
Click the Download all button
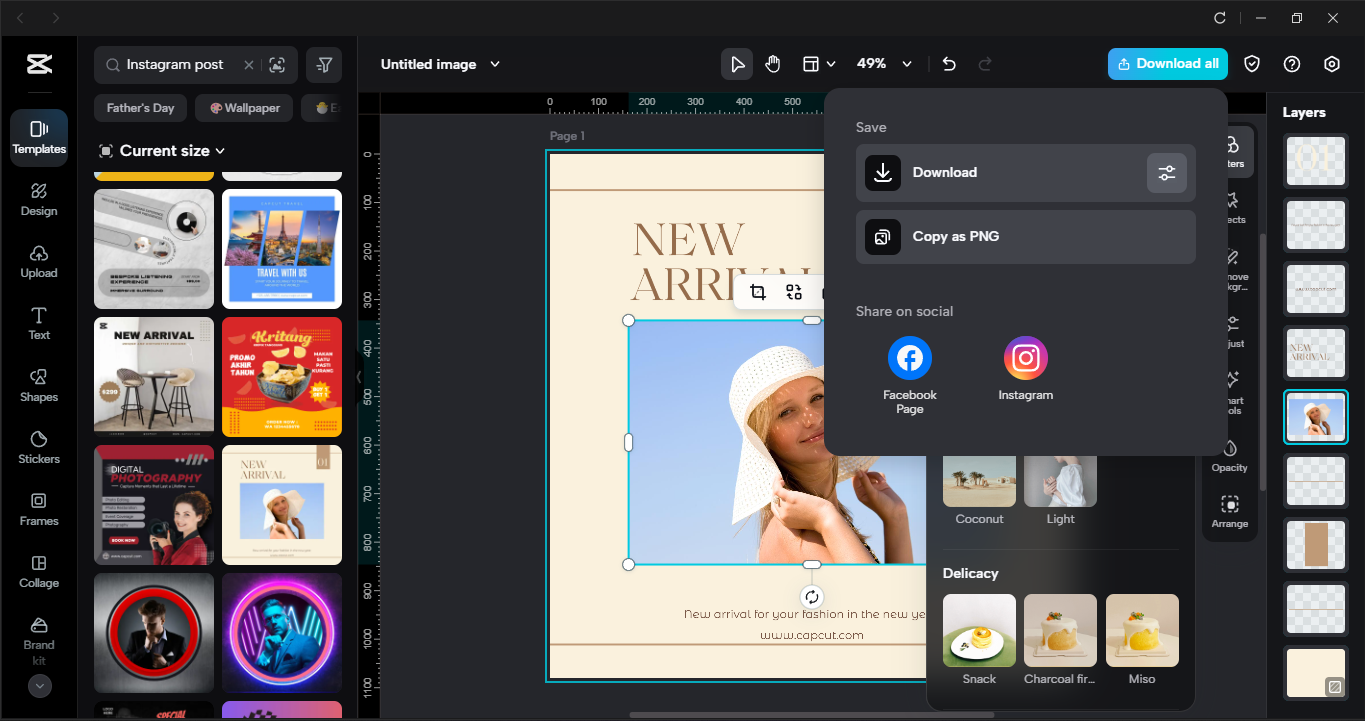1167,63
